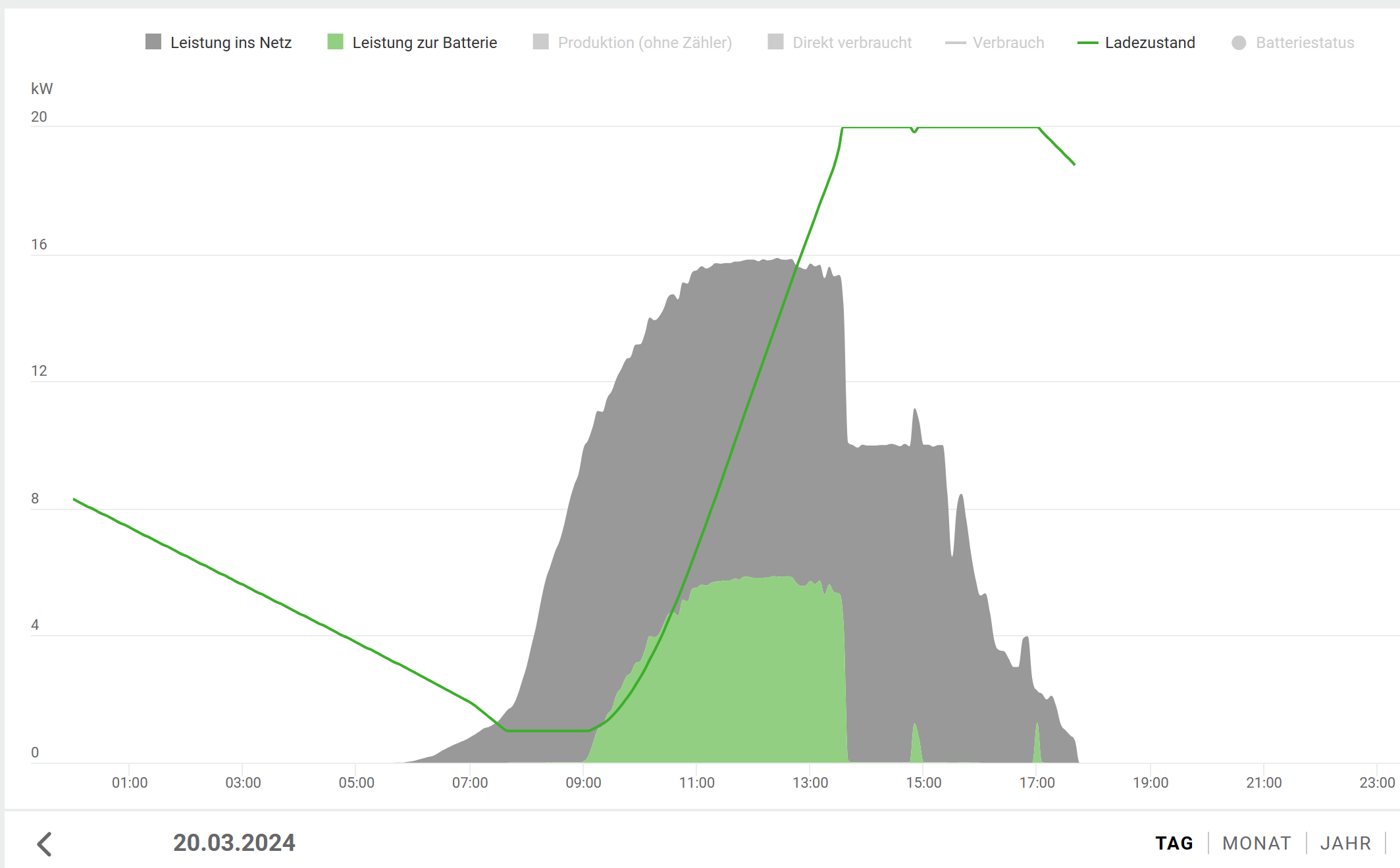Enable the Batteriestatus series label

[1305, 43]
